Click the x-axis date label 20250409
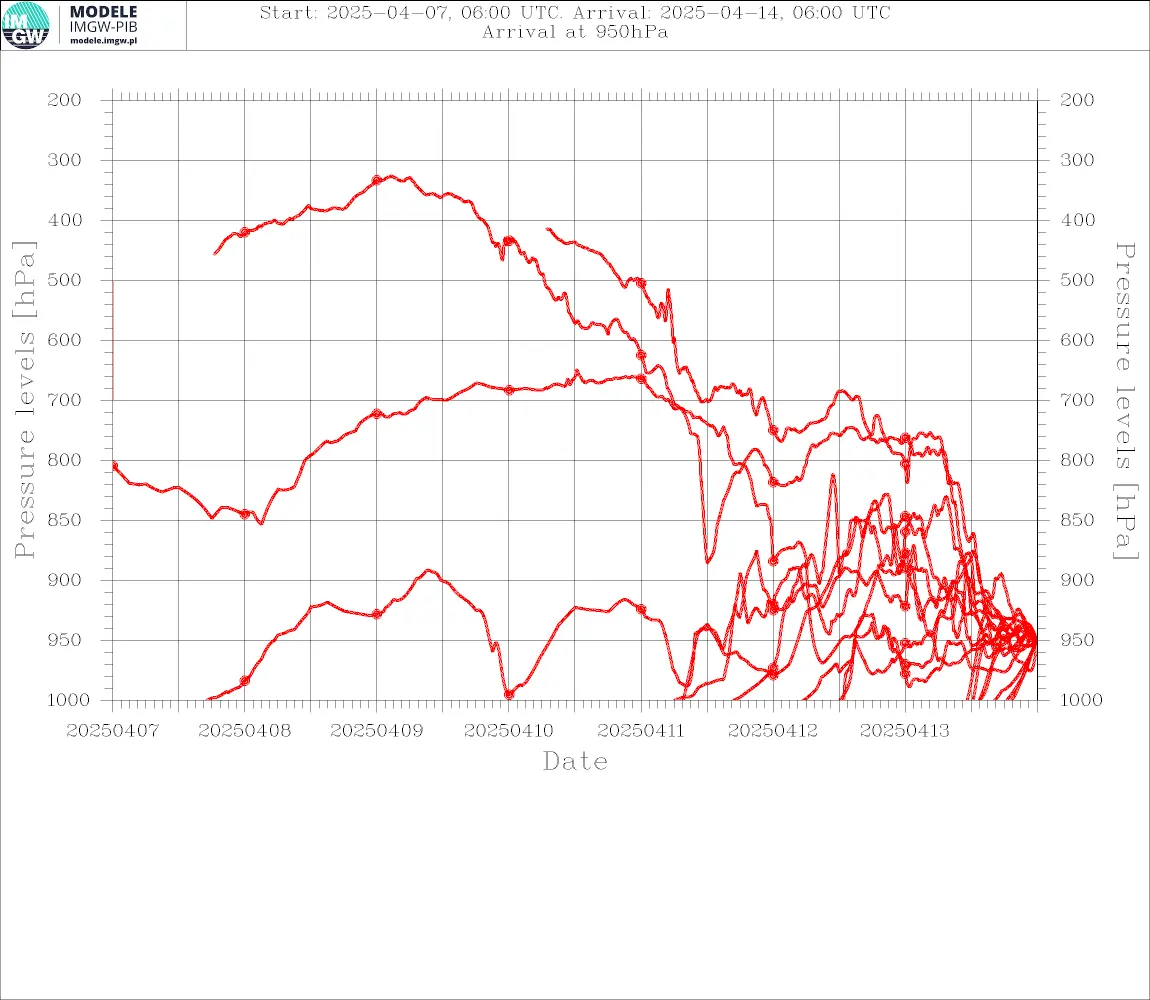 (x=376, y=731)
